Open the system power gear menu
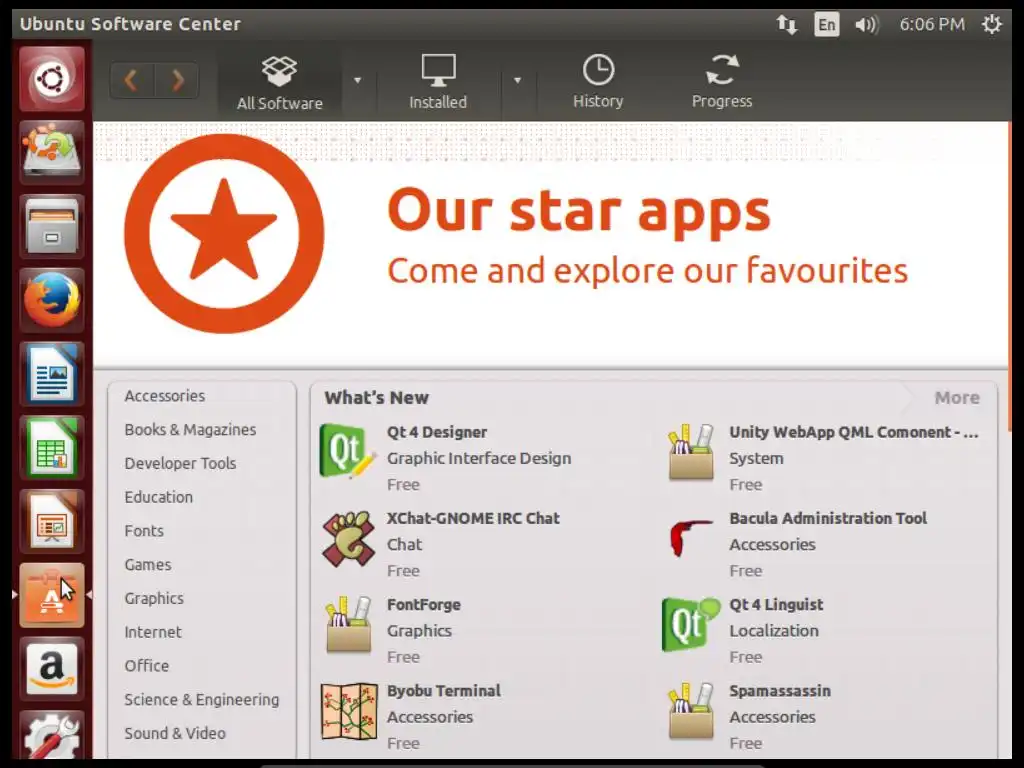The width and height of the screenshot is (1024, 768). pyautogui.click(x=992, y=24)
